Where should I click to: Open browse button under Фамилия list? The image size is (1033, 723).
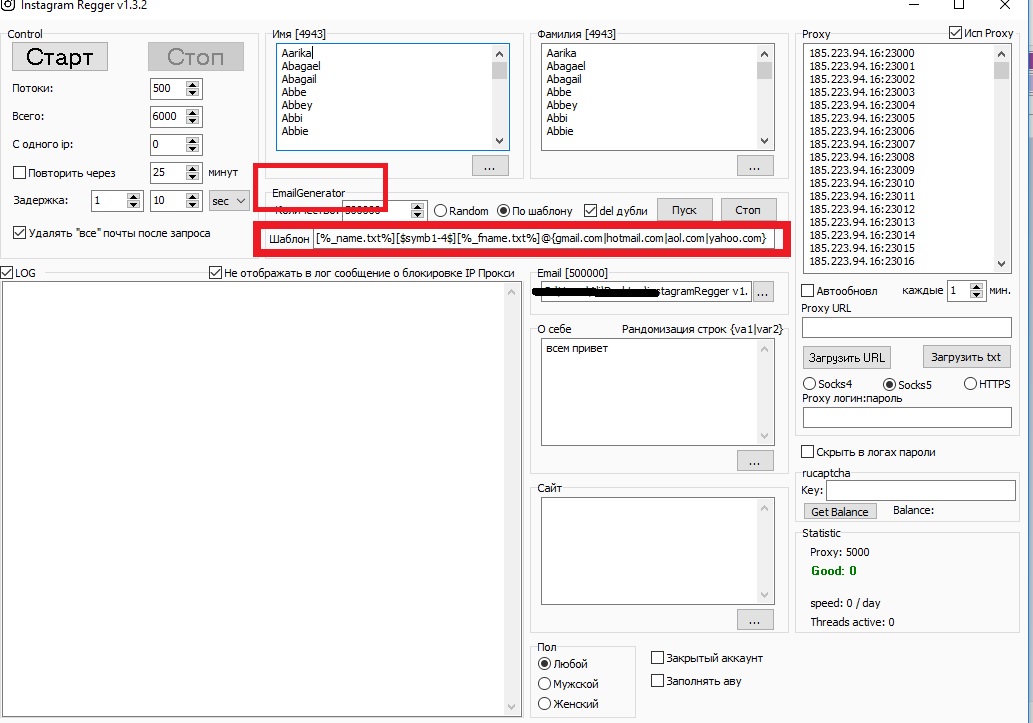[x=755, y=166]
